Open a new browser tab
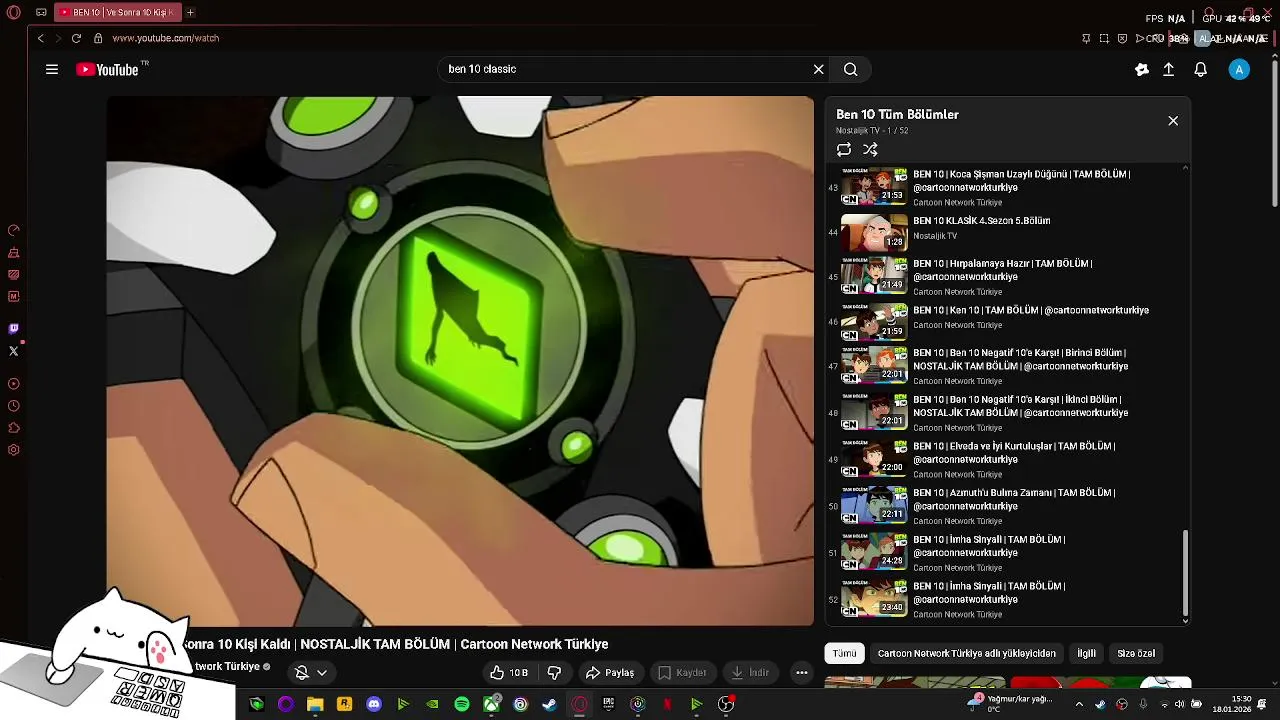 (190, 13)
